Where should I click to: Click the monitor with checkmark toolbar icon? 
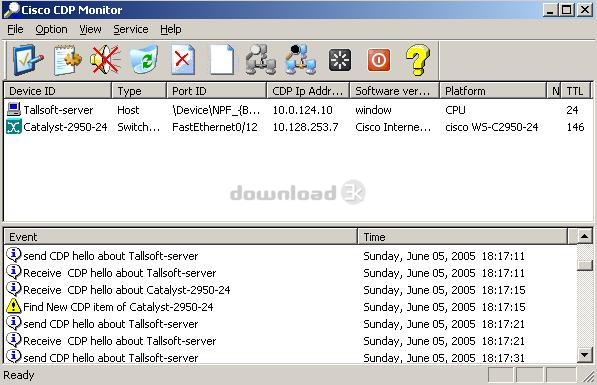pos(28,60)
